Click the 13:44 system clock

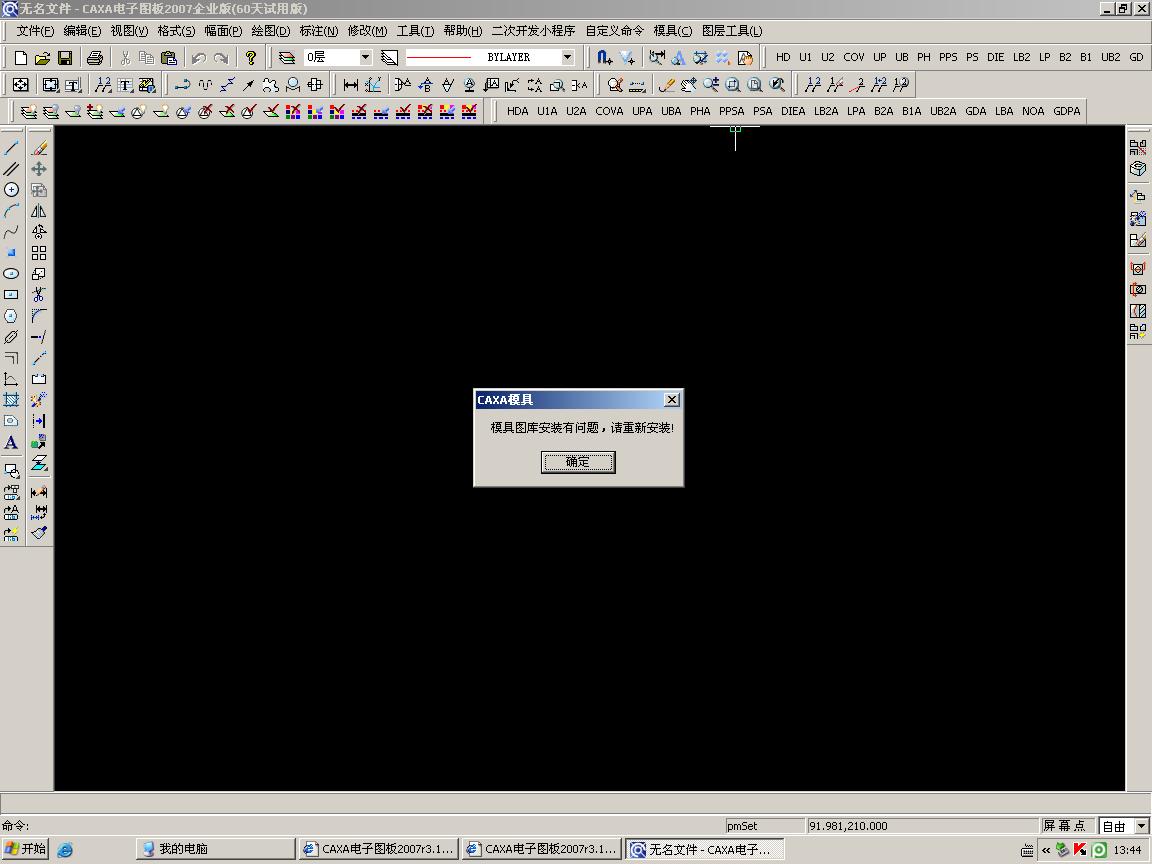pyautogui.click(x=1128, y=850)
